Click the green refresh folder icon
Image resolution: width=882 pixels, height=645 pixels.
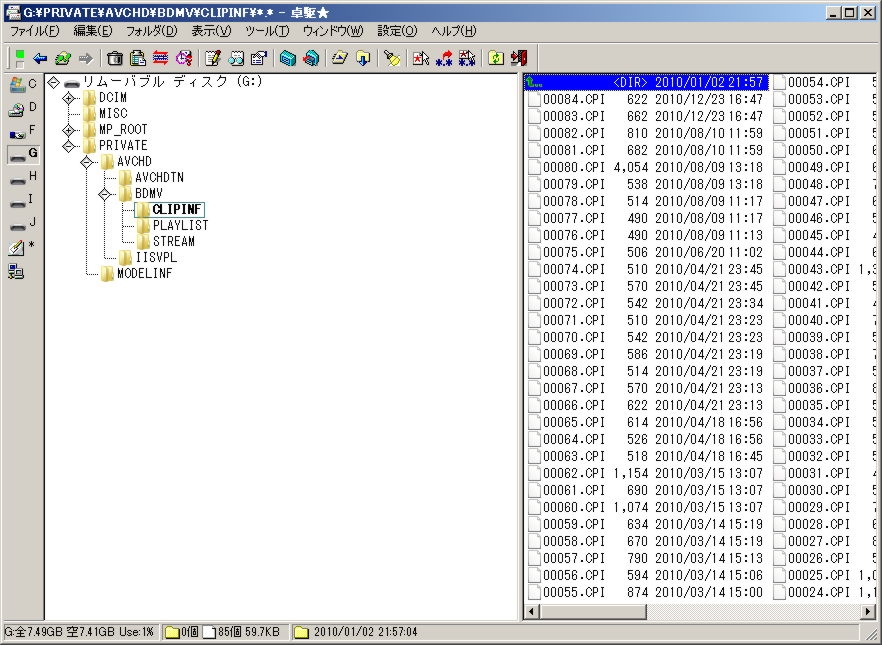tap(496, 58)
